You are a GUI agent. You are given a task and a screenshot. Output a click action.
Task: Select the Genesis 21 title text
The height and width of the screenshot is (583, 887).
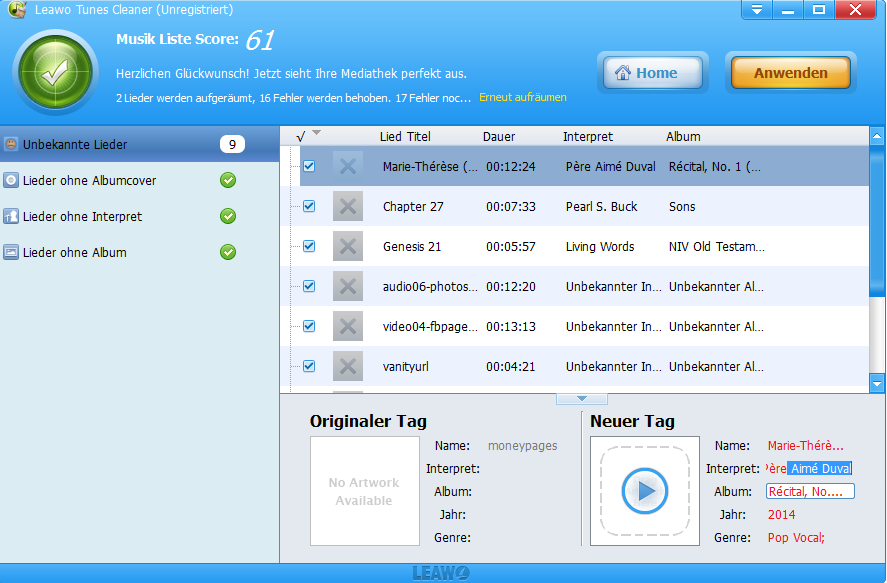click(x=412, y=247)
